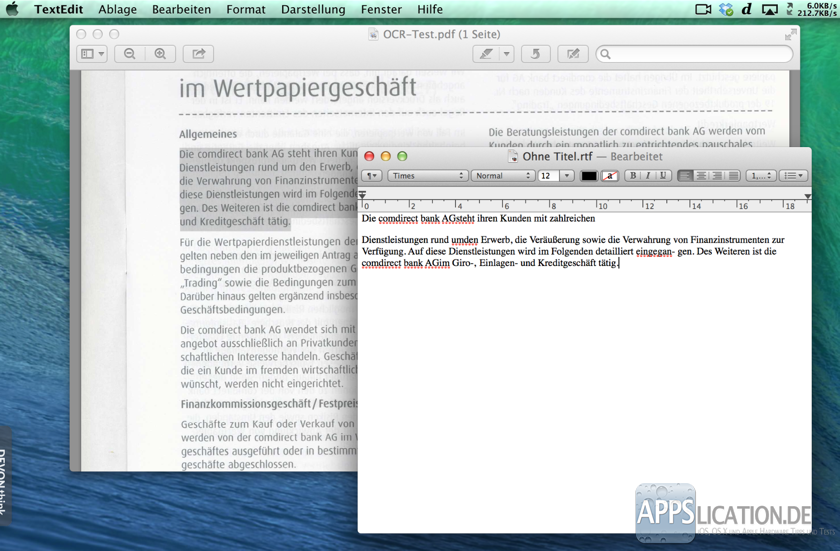
Task: Open the line spacing dropdown
Action: click(761, 176)
